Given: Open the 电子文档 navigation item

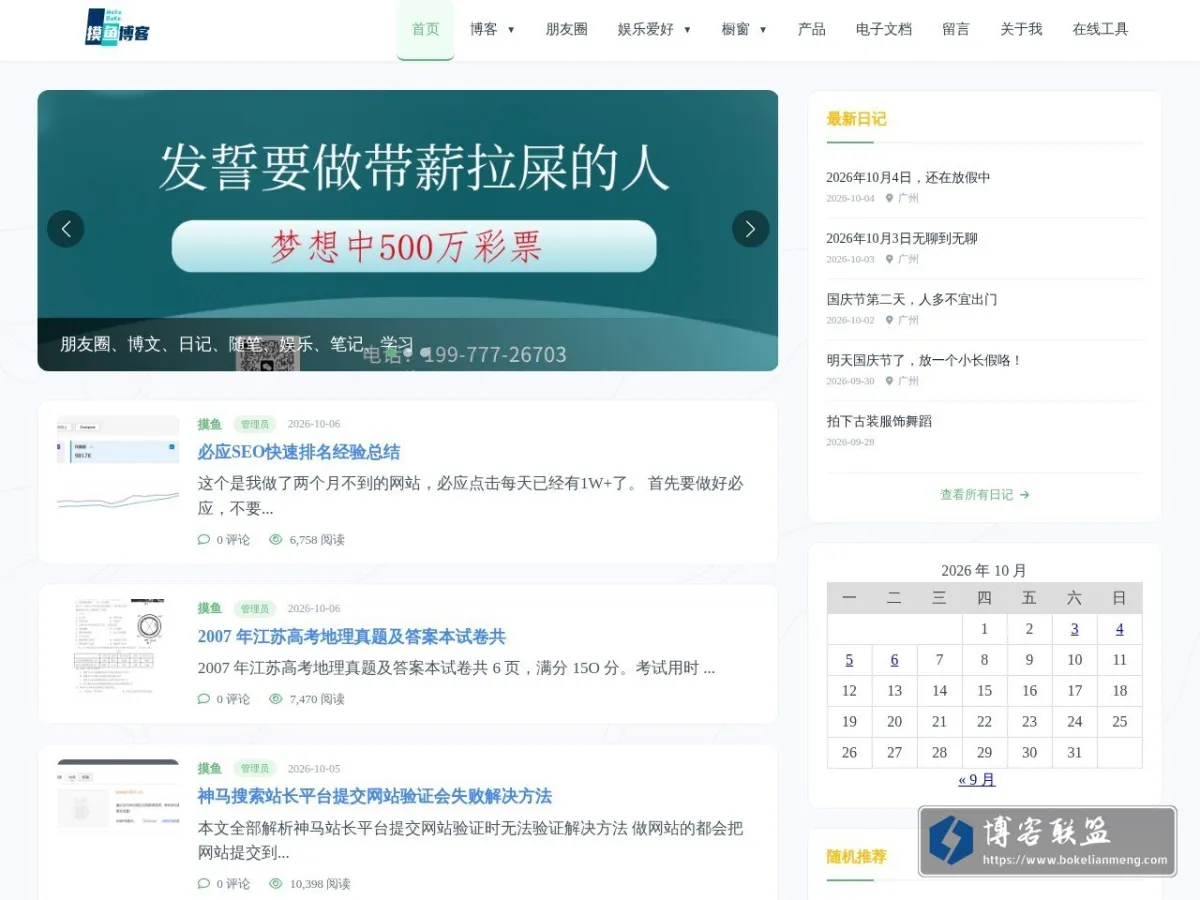Looking at the screenshot, I should [x=884, y=30].
